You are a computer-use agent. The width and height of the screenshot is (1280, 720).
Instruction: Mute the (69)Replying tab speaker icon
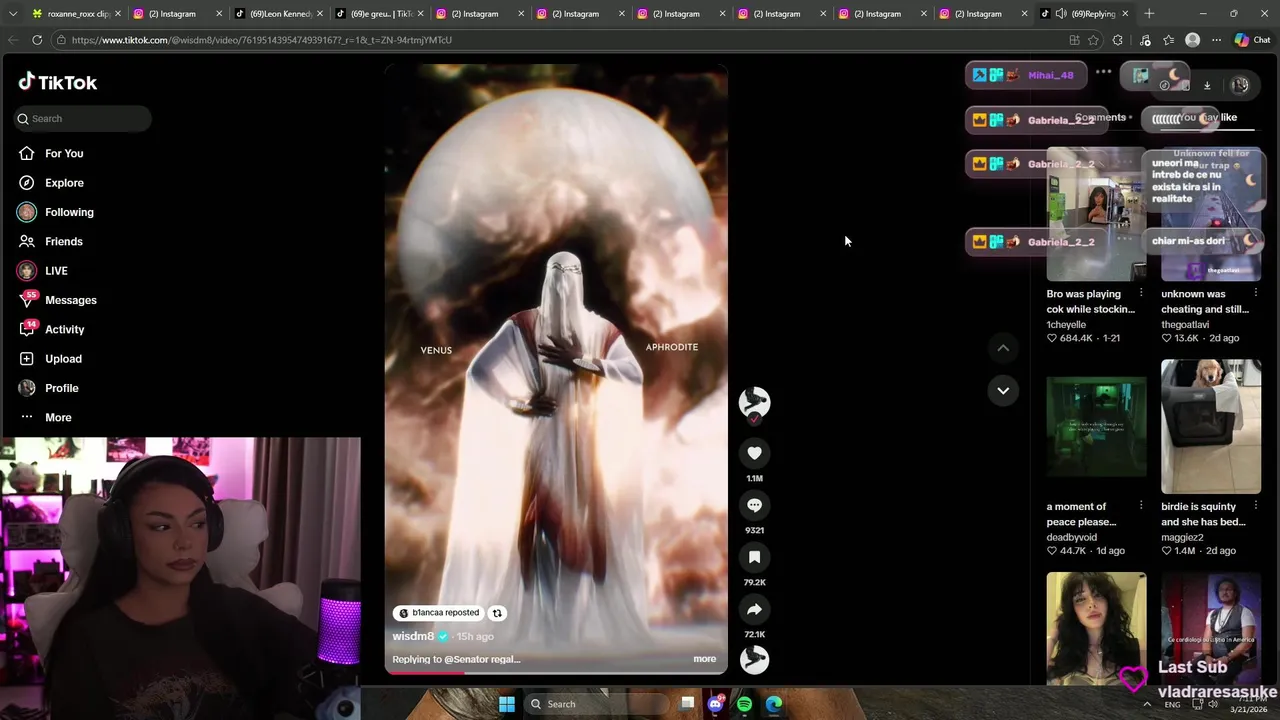click(1061, 14)
